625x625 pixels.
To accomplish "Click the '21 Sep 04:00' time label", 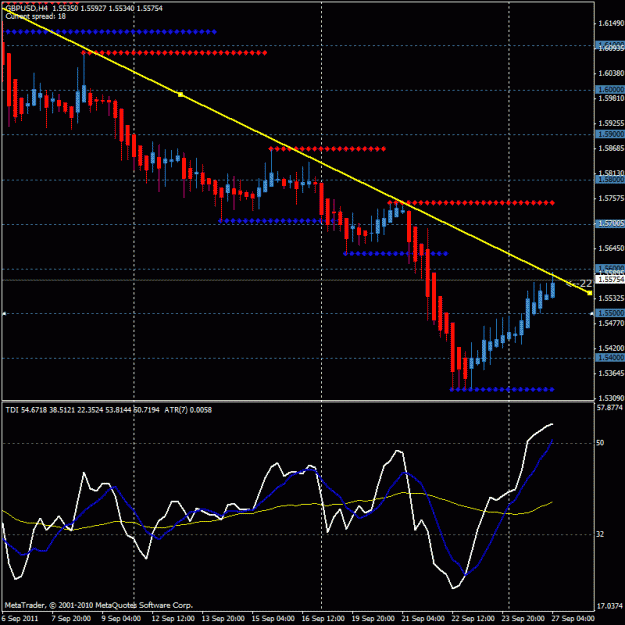I will (423, 619).
